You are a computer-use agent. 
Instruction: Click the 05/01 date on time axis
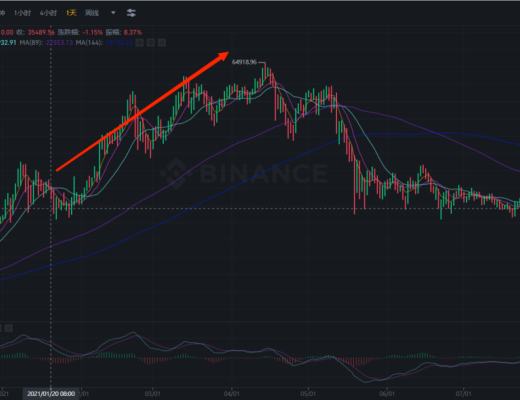point(308,394)
